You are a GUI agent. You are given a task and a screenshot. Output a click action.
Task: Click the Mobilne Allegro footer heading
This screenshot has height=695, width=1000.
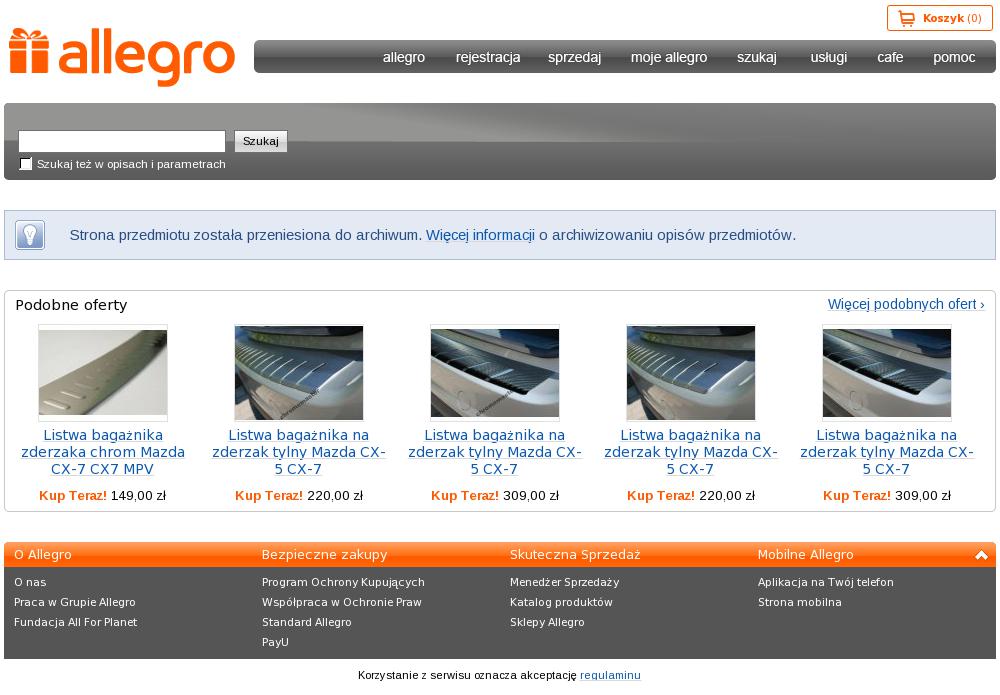[805, 555]
